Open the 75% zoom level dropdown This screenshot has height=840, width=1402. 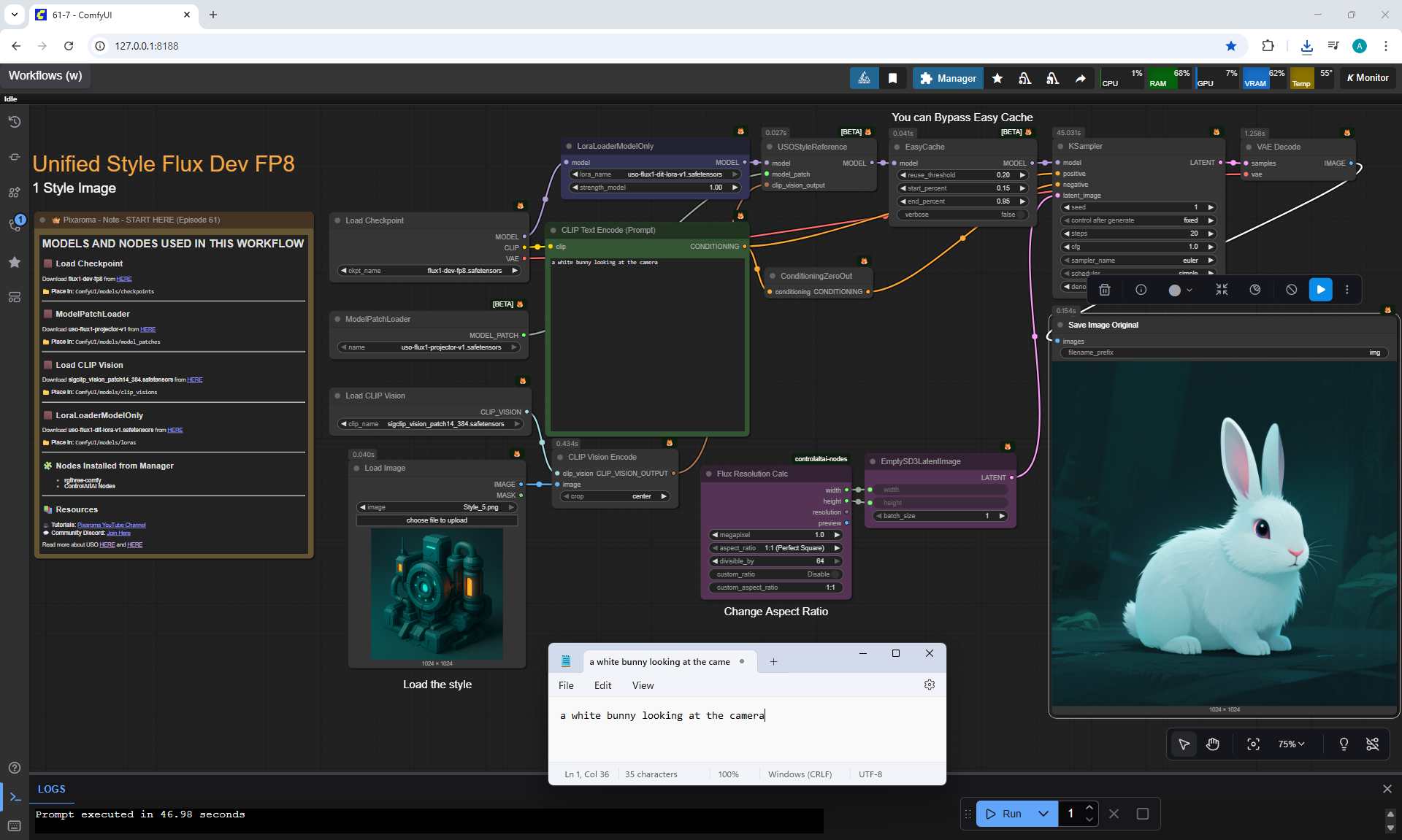(x=1290, y=744)
